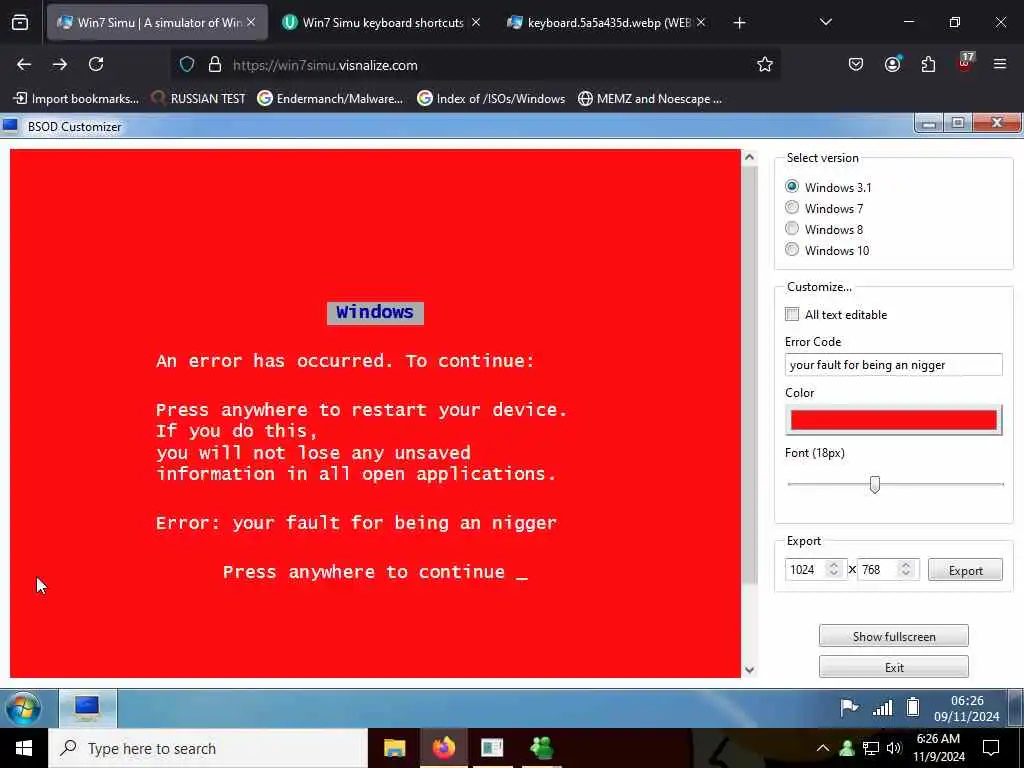The height and width of the screenshot is (768, 1024).
Task: Click the Windows title badge in preview
Action: pyautogui.click(x=375, y=313)
